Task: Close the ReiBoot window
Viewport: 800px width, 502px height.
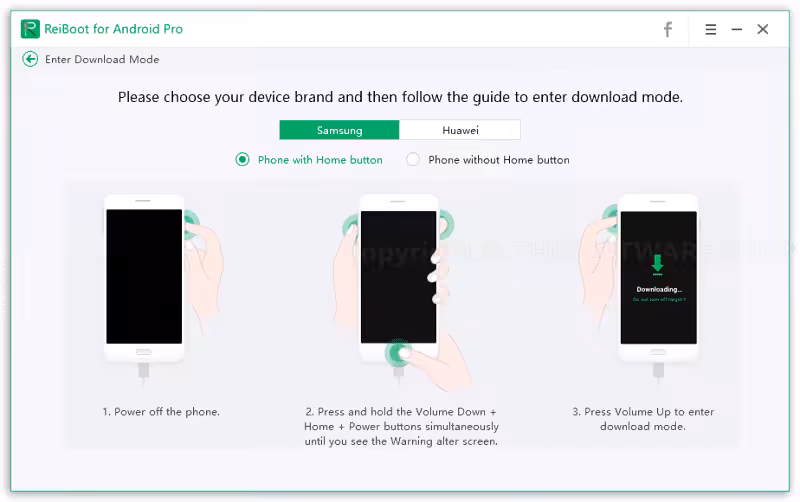Action: coord(762,30)
